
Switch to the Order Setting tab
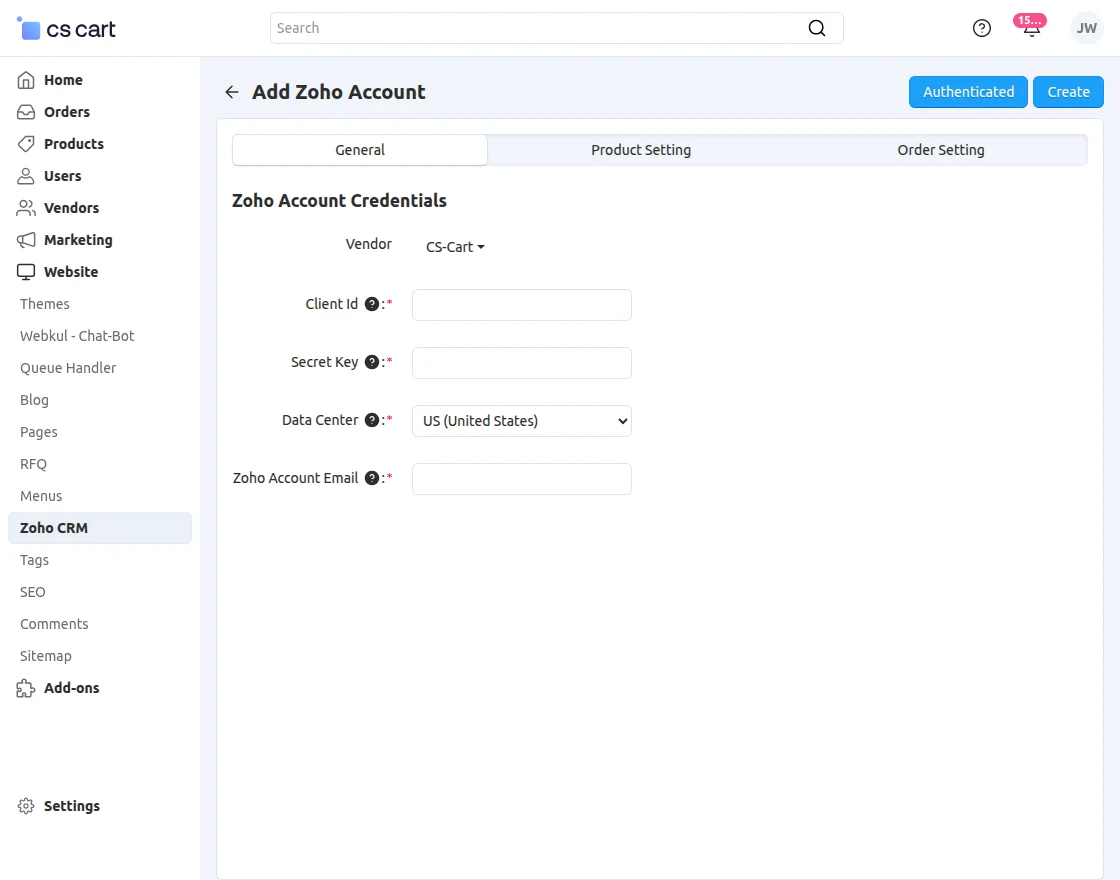940,150
